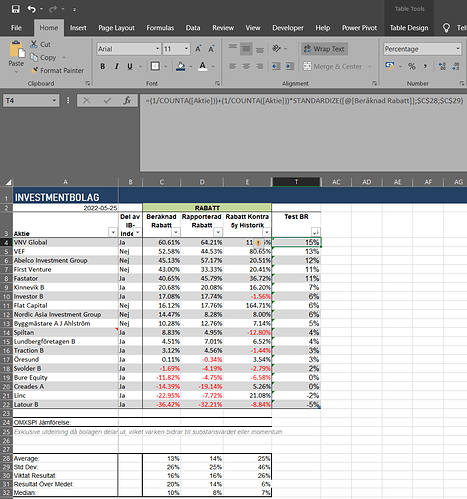Open the Aktie column filter dropdown

113,232
